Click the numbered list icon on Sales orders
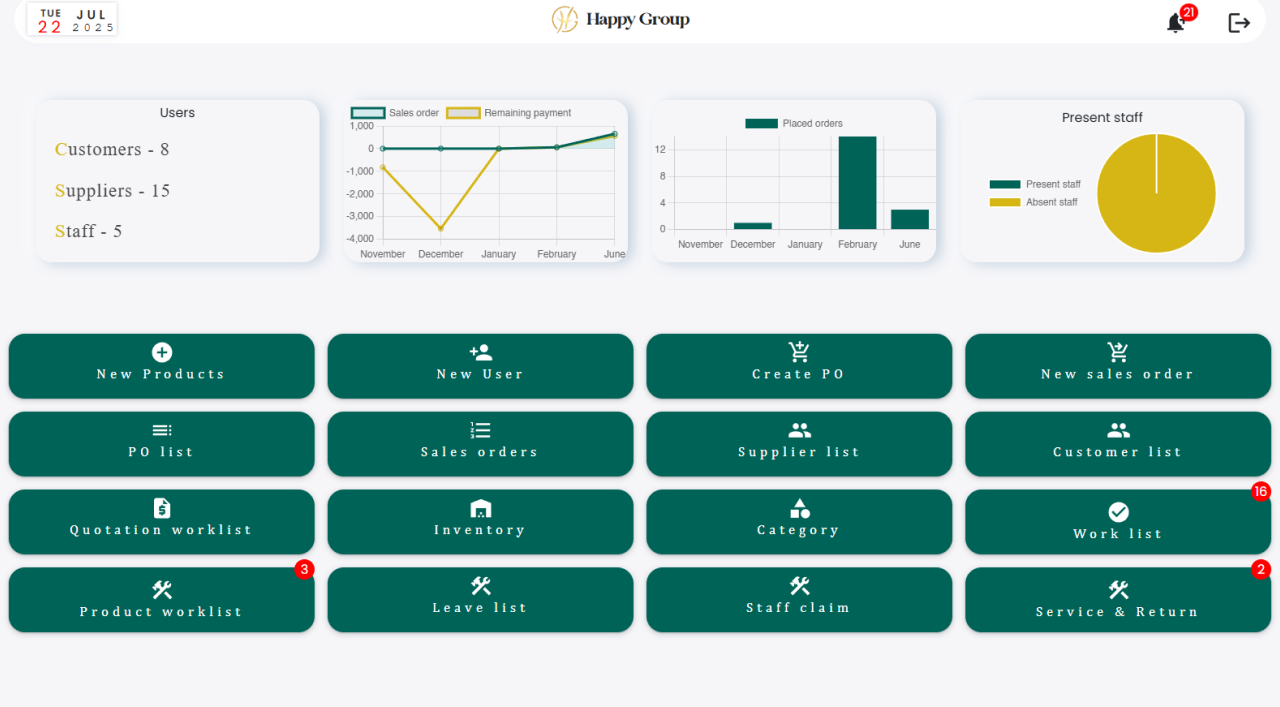Image resolution: width=1280 pixels, height=707 pixels. click(480, 430)
